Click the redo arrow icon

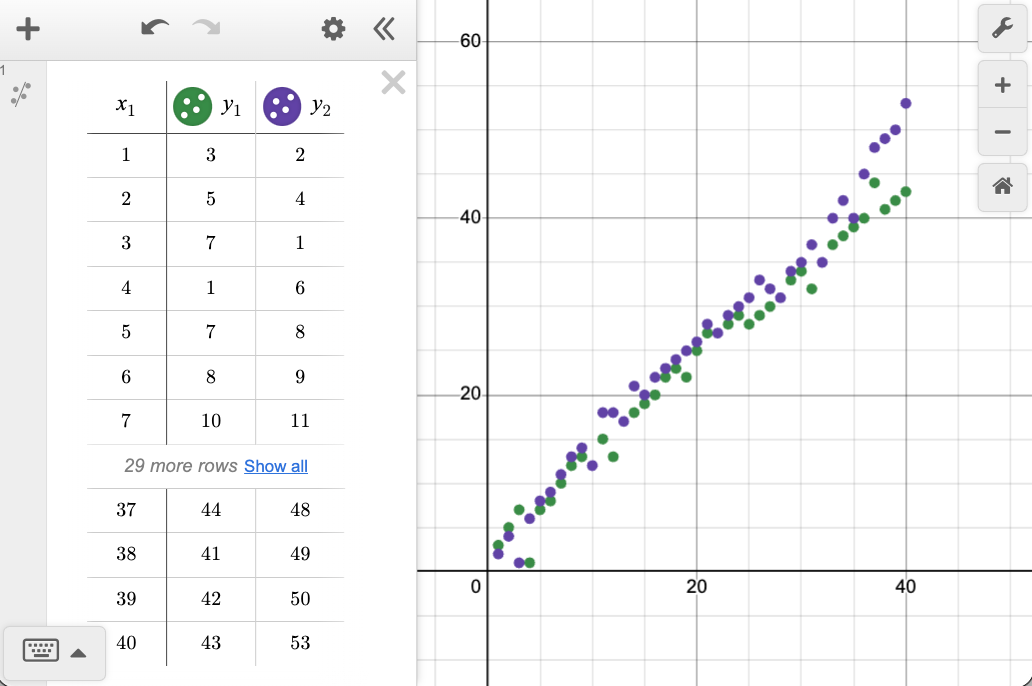click(207, 29)
